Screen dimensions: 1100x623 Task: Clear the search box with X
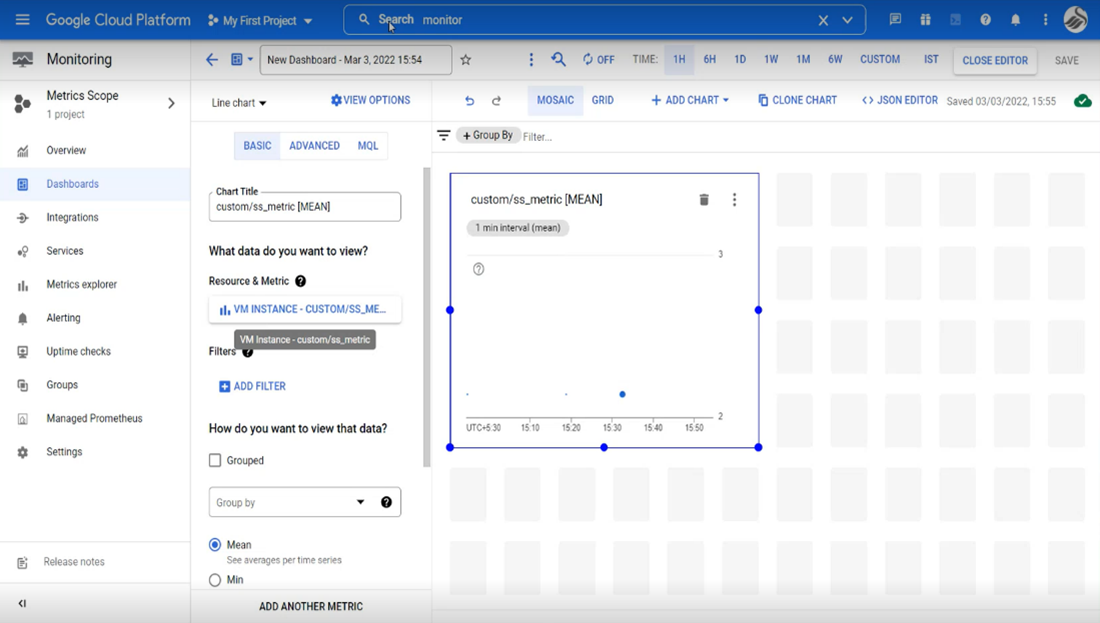pos(823,20)
